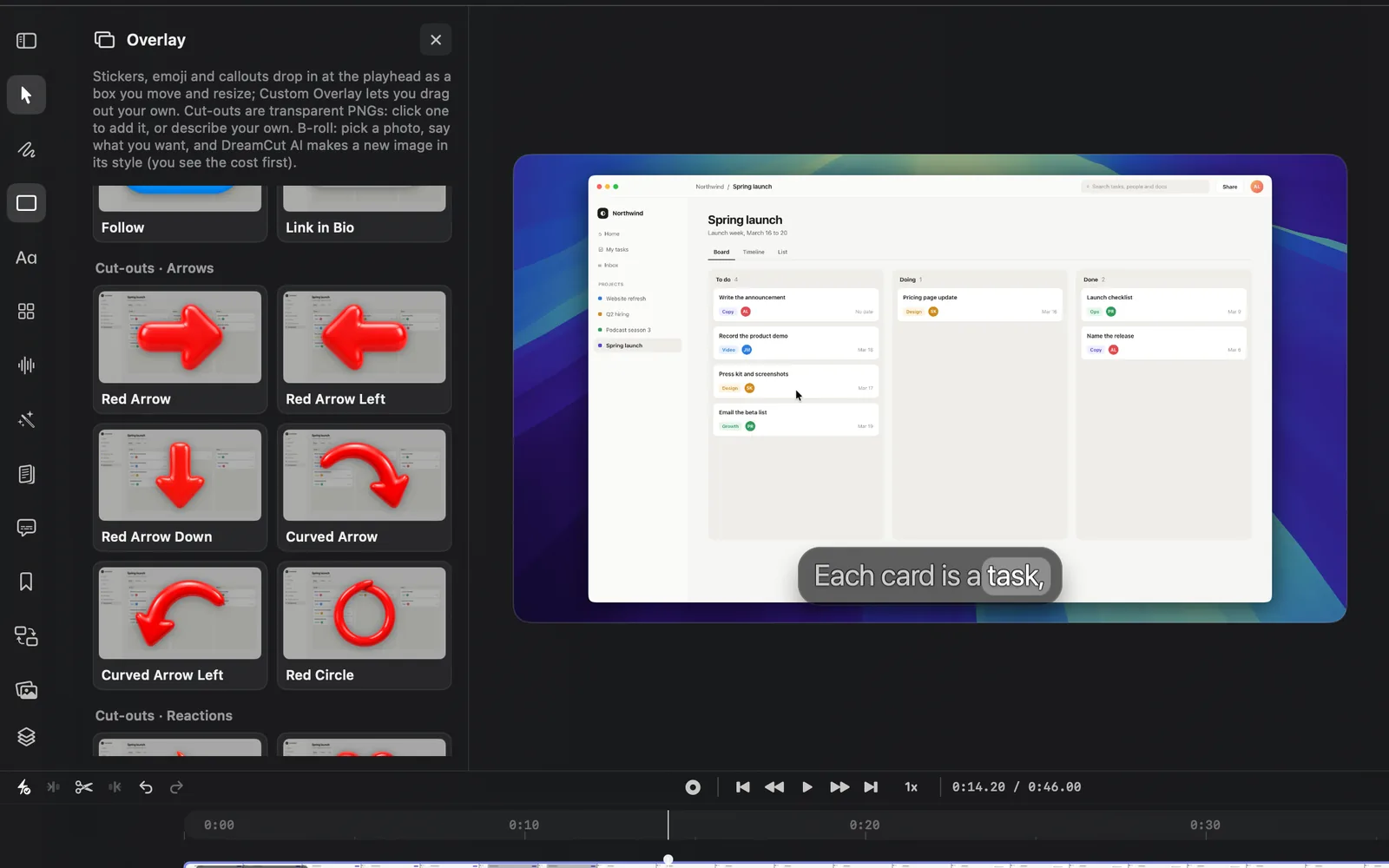Redo the last edit
Viewport: 1389px width, 868px height.
(x=176, y=787)
